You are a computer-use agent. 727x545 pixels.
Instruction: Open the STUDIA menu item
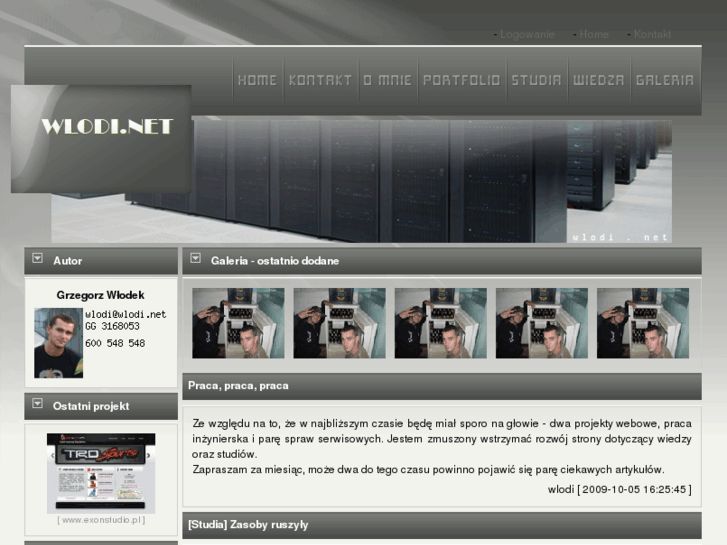tap(536, 80)
